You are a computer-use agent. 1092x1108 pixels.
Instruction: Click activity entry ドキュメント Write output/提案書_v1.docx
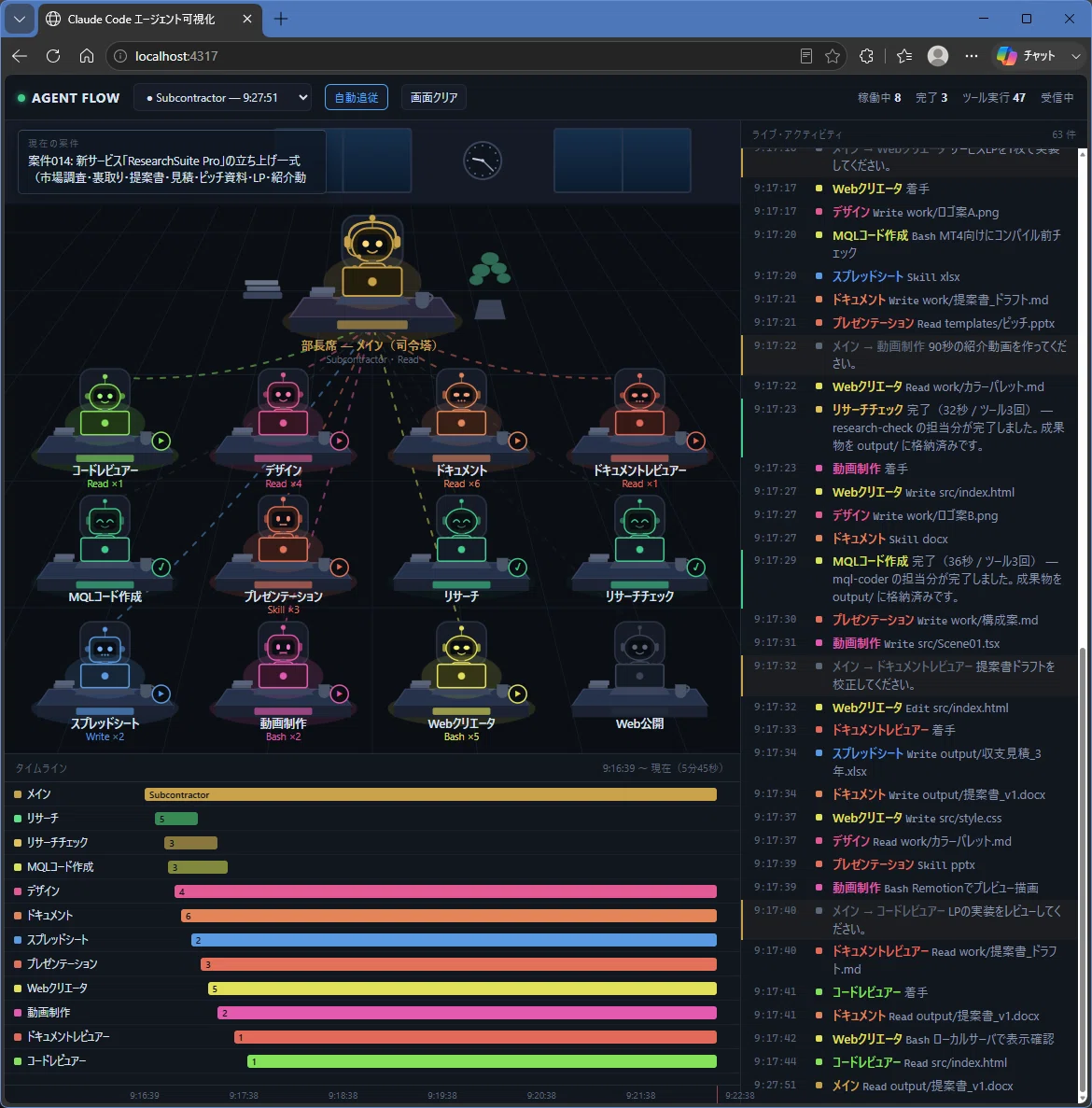coord(911,794)
